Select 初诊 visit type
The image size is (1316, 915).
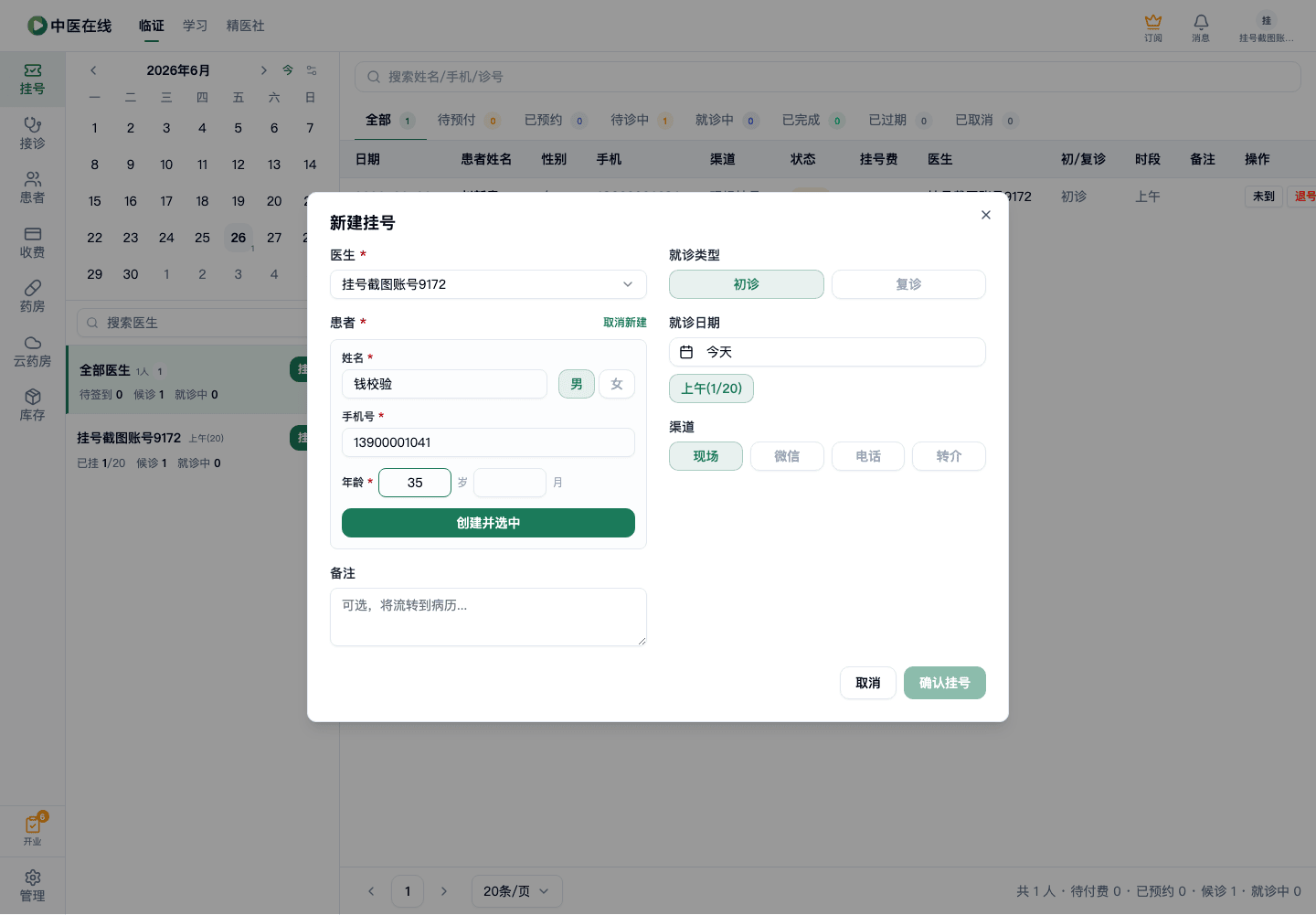coord(747,284)
